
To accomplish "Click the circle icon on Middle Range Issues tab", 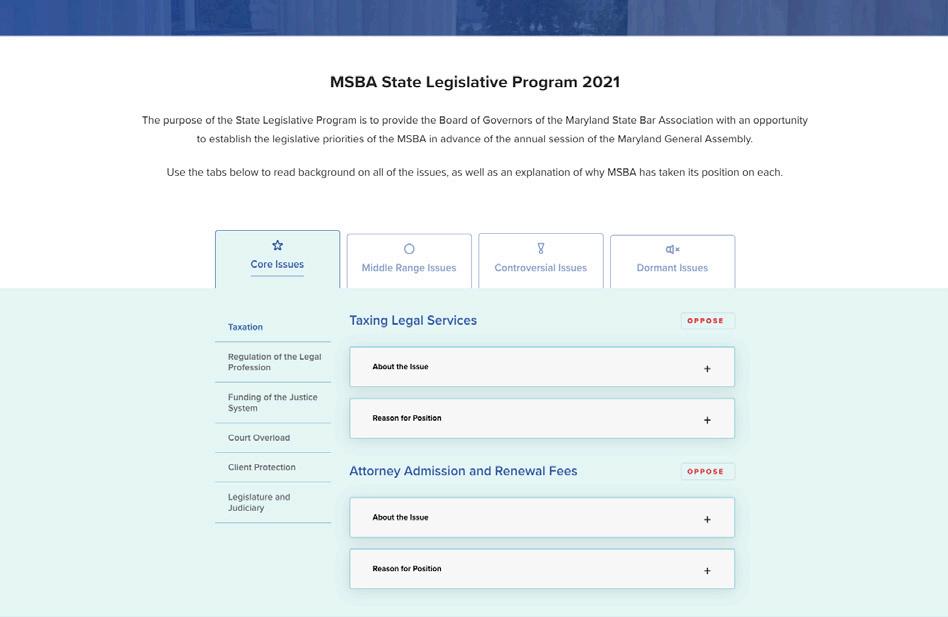I will pos(409,249).
